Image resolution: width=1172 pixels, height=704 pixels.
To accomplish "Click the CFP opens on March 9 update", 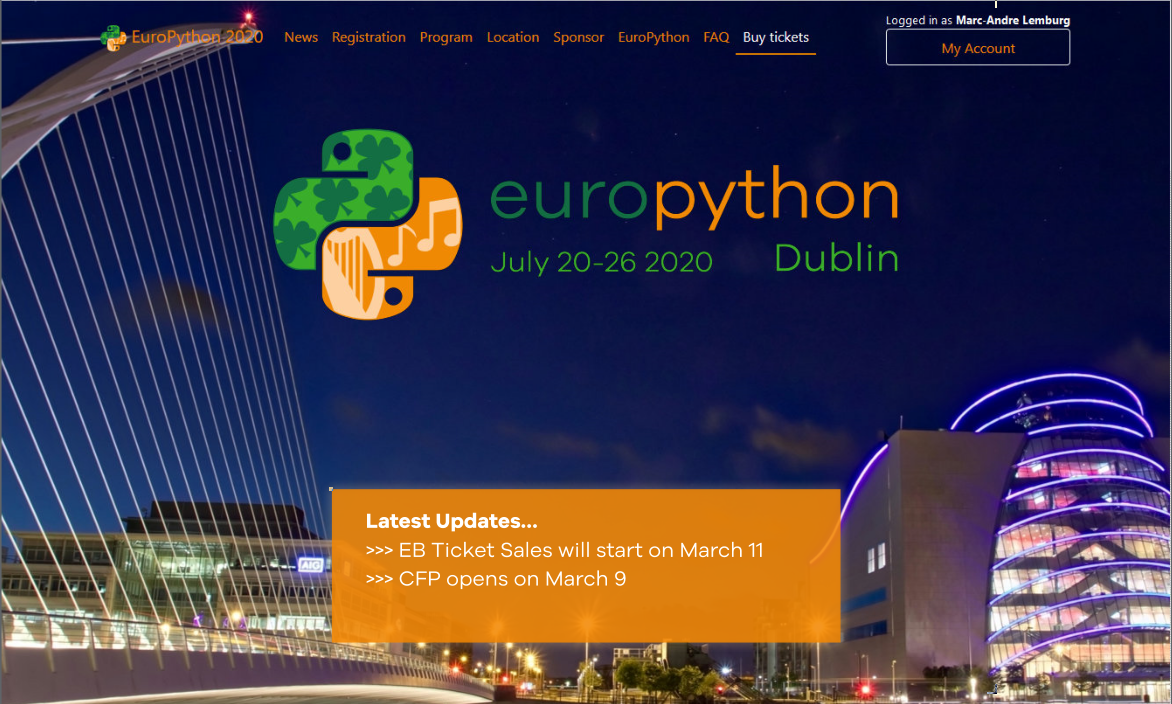I will (496, 578).
